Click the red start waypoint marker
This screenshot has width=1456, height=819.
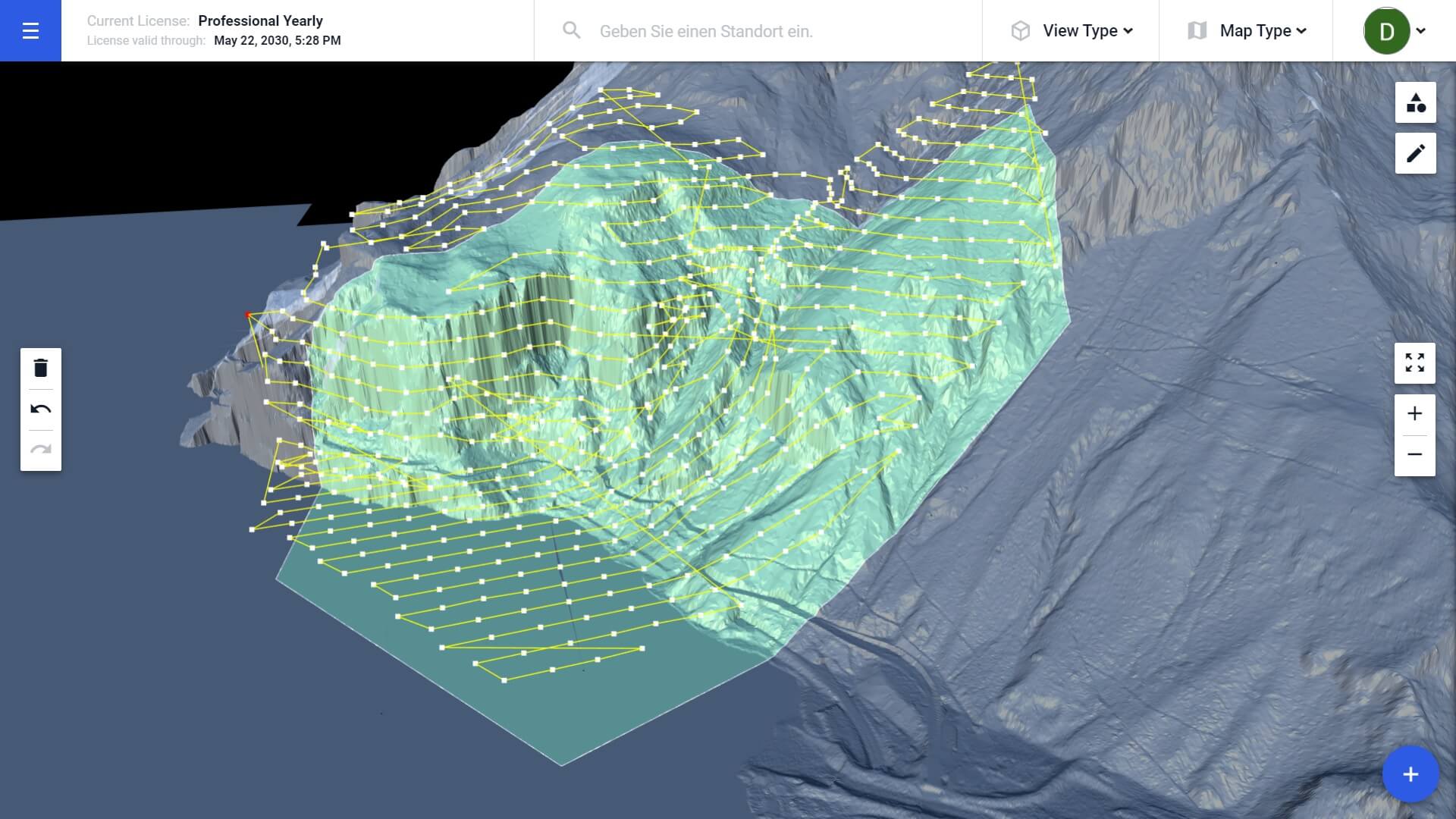point(248,314)
